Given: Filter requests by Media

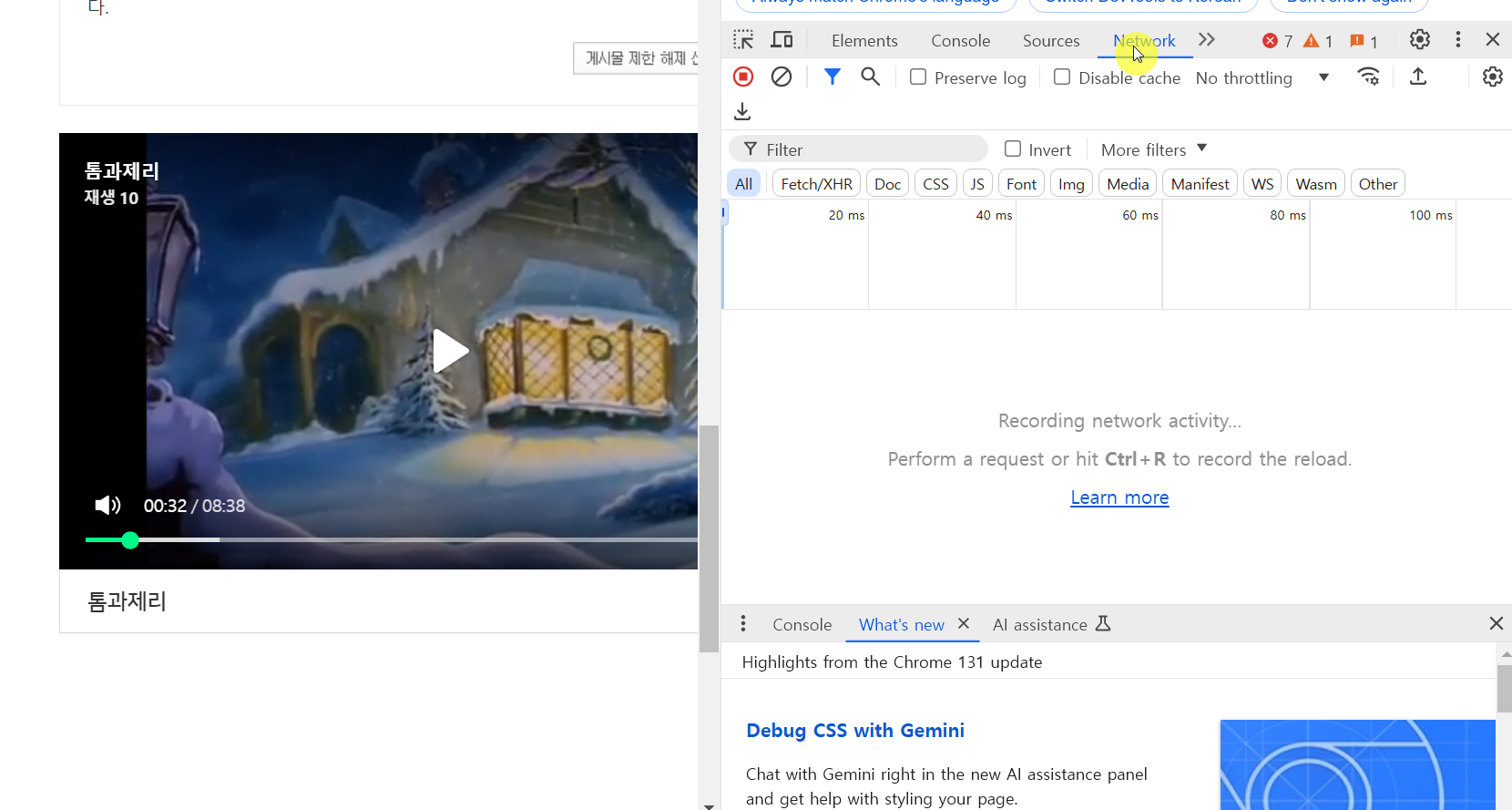Looking at the screenshot, I should coord(1128,184).
